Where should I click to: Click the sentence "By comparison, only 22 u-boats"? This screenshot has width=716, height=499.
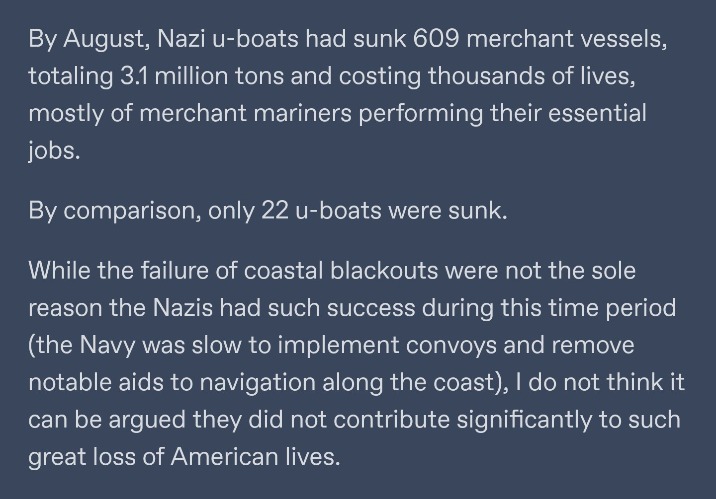(205, 212)
